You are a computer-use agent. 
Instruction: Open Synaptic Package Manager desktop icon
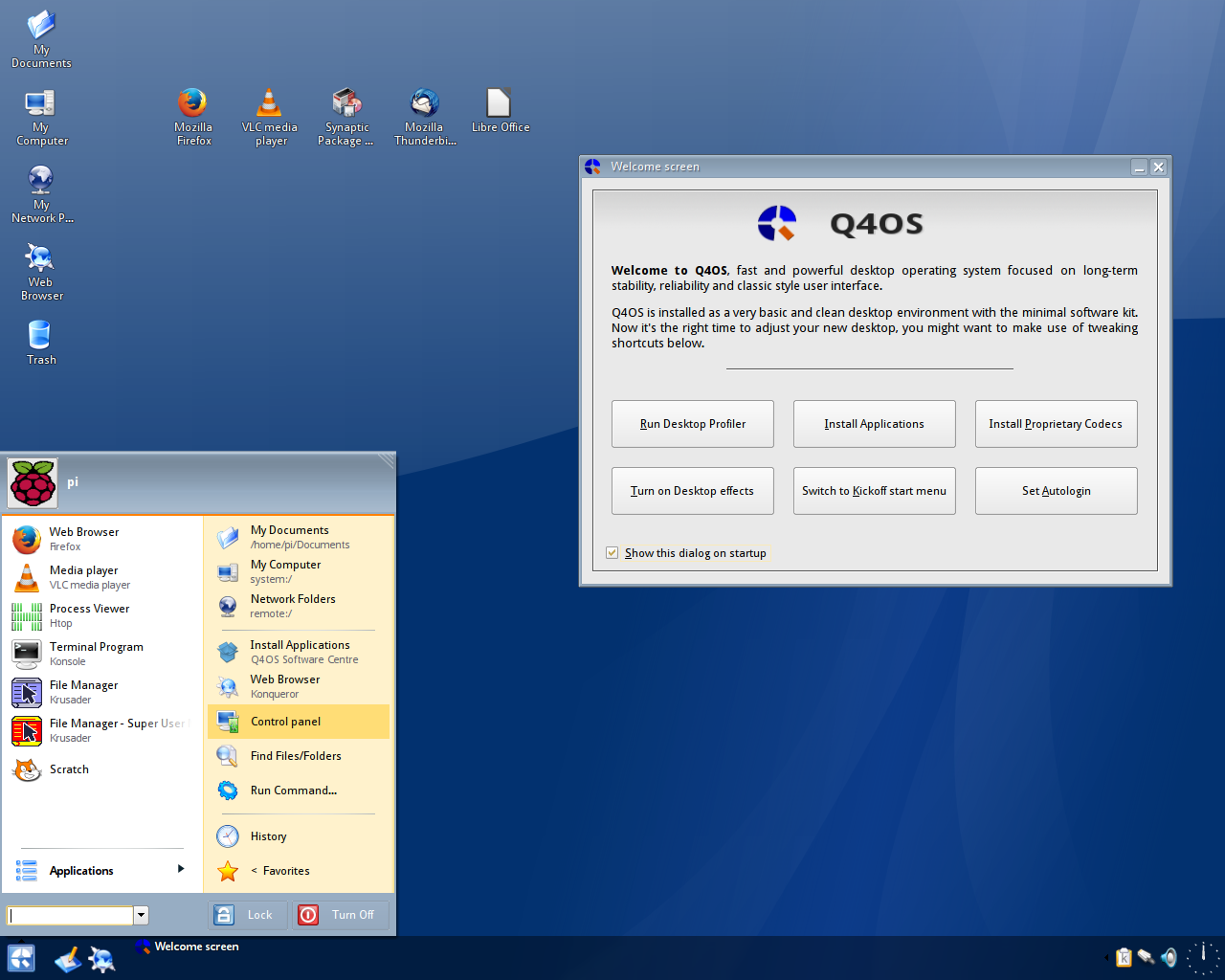point(345,116)
